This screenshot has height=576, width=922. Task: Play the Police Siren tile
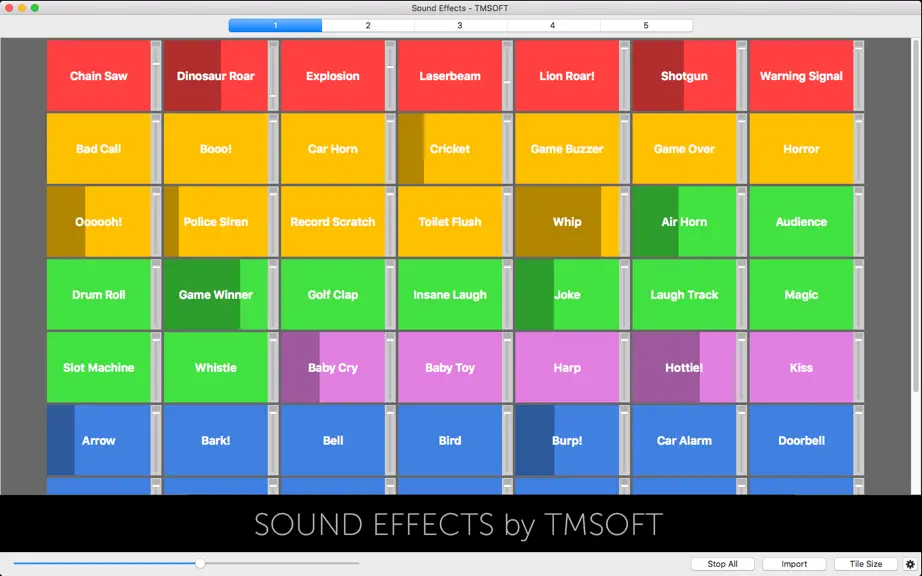tap(215, 222)
